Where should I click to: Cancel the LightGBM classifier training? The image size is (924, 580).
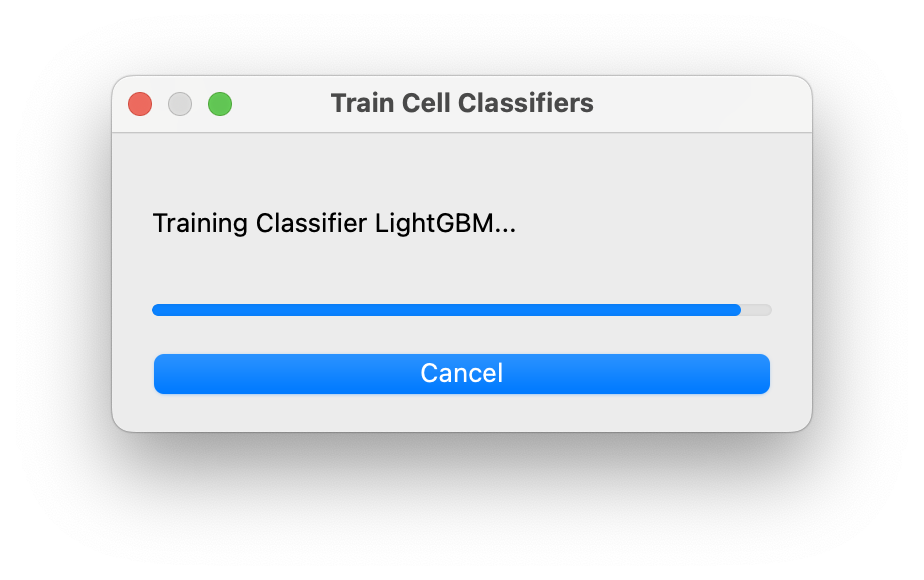461,373
